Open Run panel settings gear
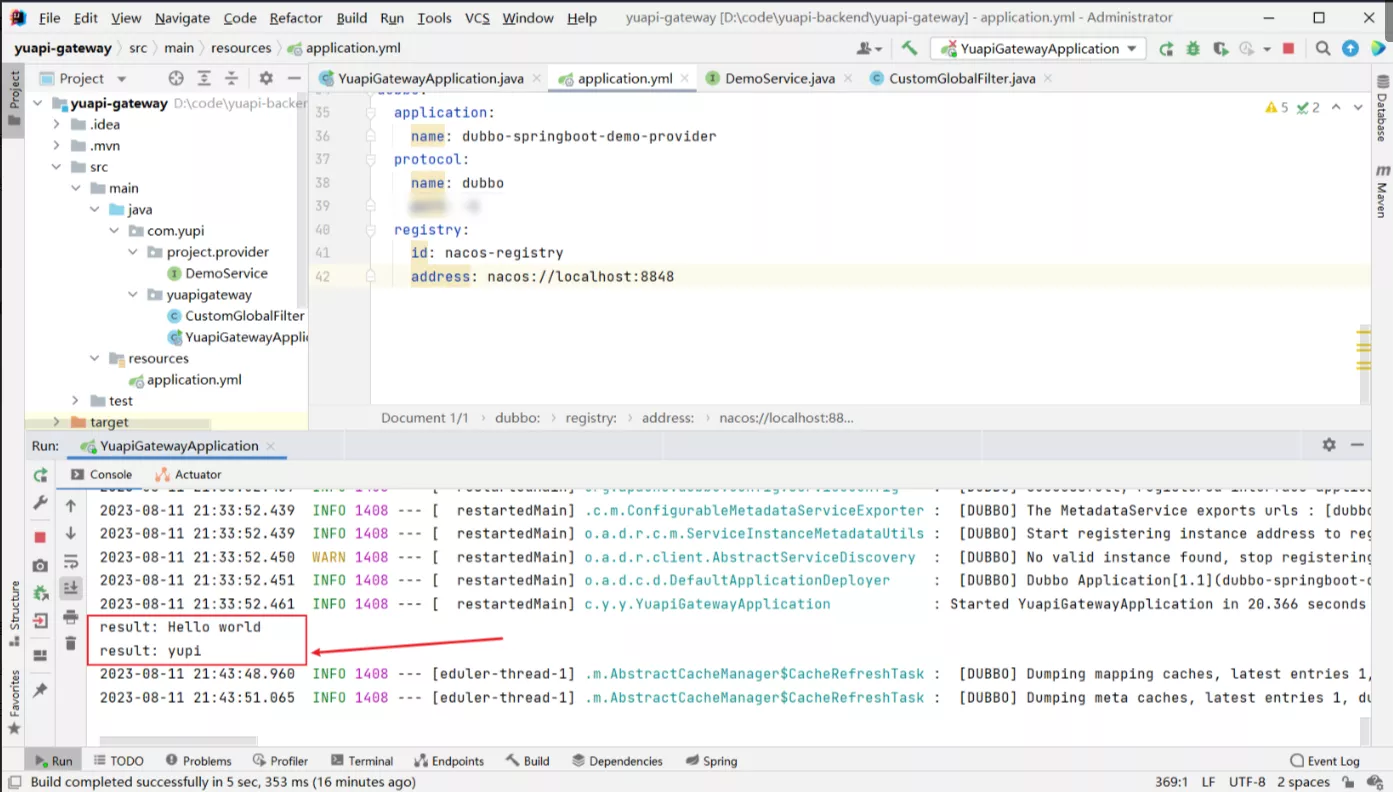 click(1329, 445)
